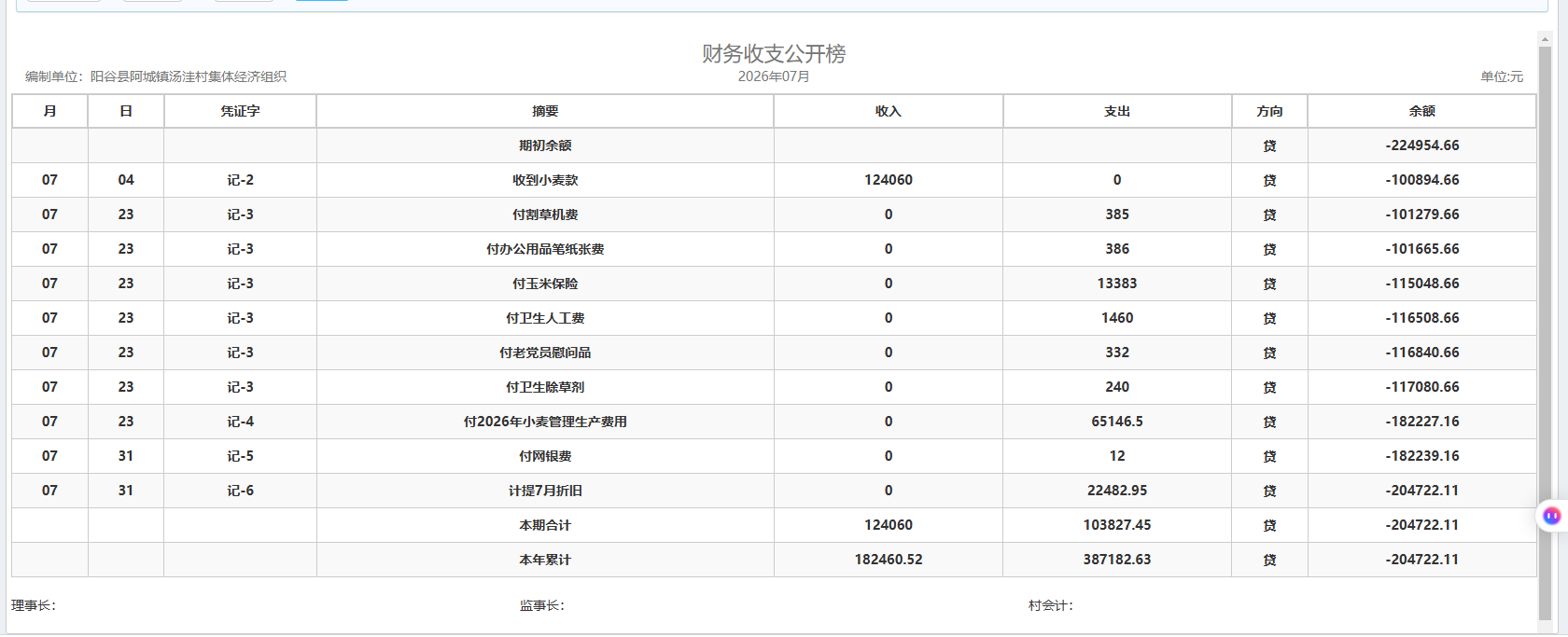
Task: Click the 付2026年小麦管理生产费用 entry
Action: pyautogui.click(x=545, y=422)
